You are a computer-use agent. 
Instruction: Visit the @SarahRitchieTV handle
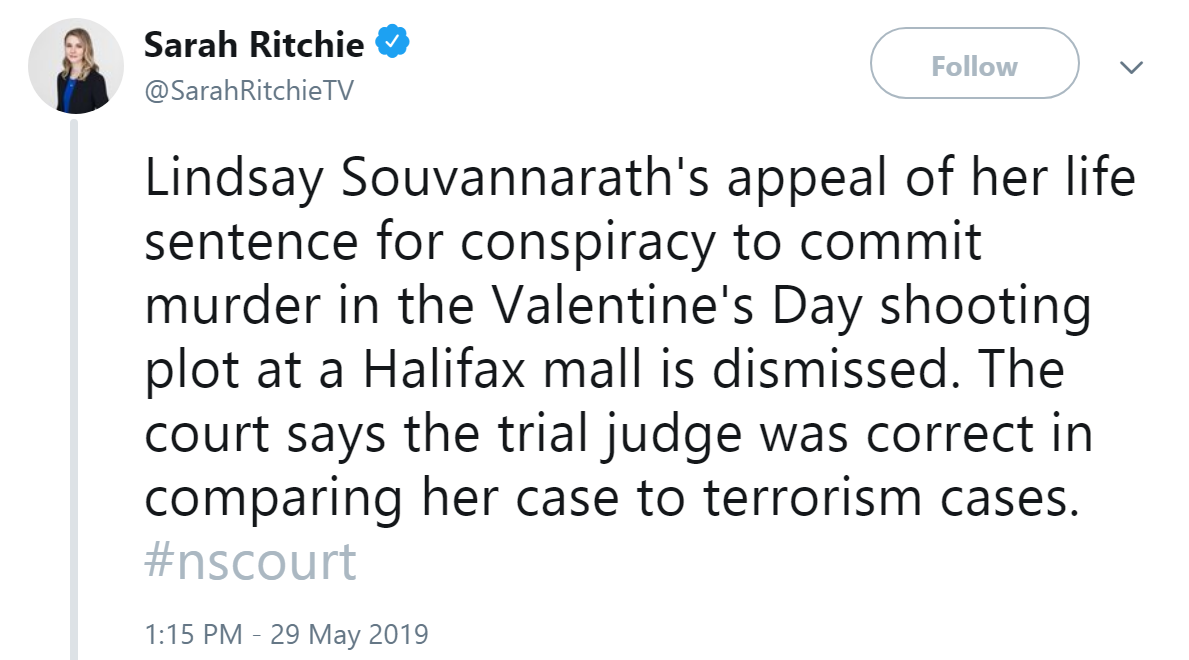point(249,91)
